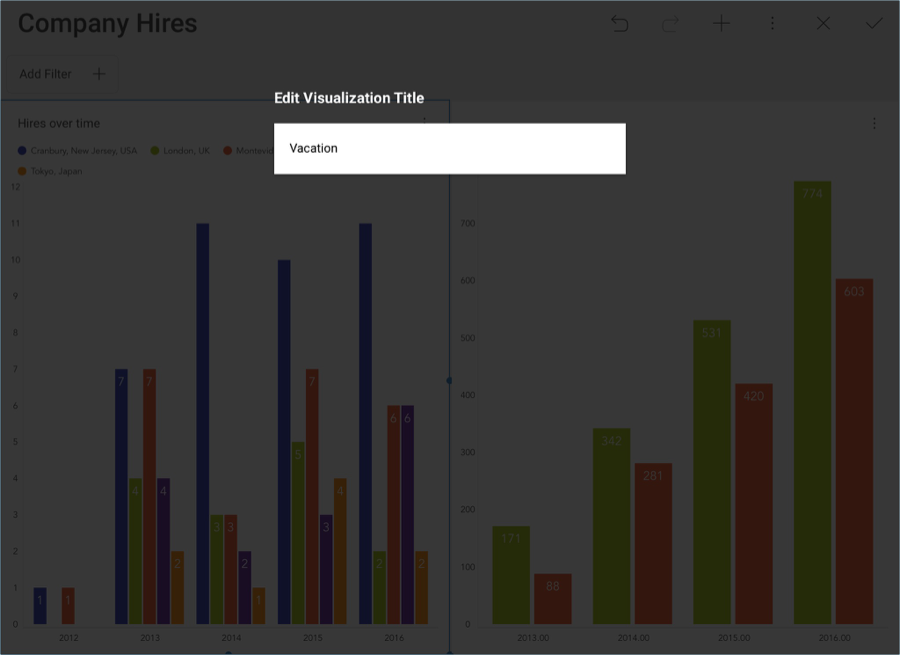The width and height of the screenshot is (900, 655).
Task: Select the red bar labeled 603
Action: tap(854, 450)
